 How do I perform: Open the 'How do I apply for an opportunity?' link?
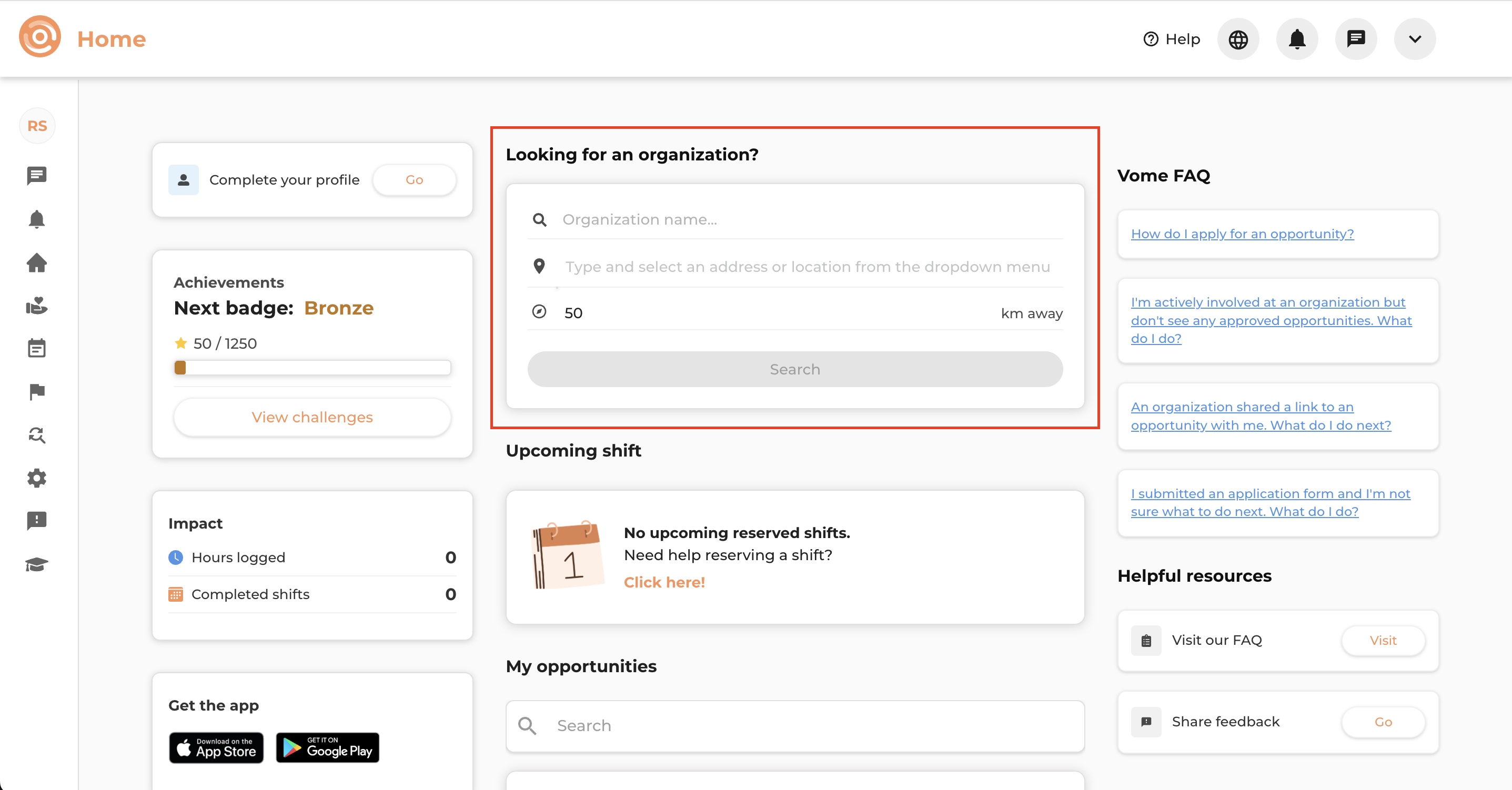pos(1242,234)
